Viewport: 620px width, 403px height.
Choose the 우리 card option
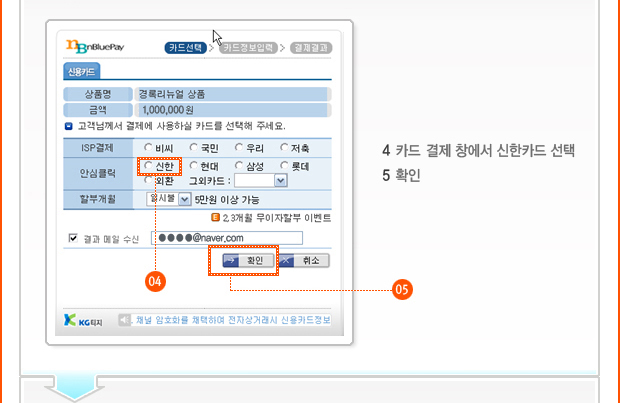(238, 147)
